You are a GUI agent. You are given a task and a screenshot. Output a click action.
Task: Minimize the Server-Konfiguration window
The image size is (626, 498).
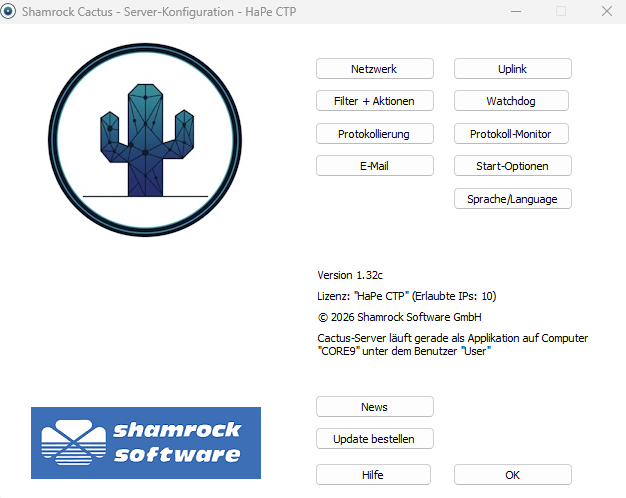coord(516,11)
